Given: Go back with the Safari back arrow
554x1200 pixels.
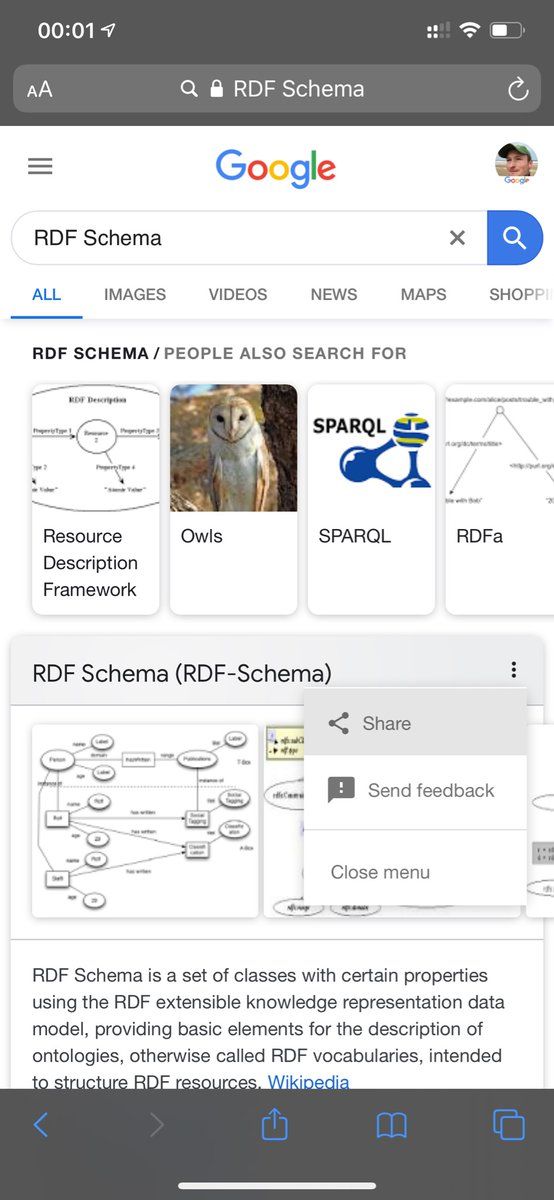Looking at the screenshot, I should [41, 1125].
